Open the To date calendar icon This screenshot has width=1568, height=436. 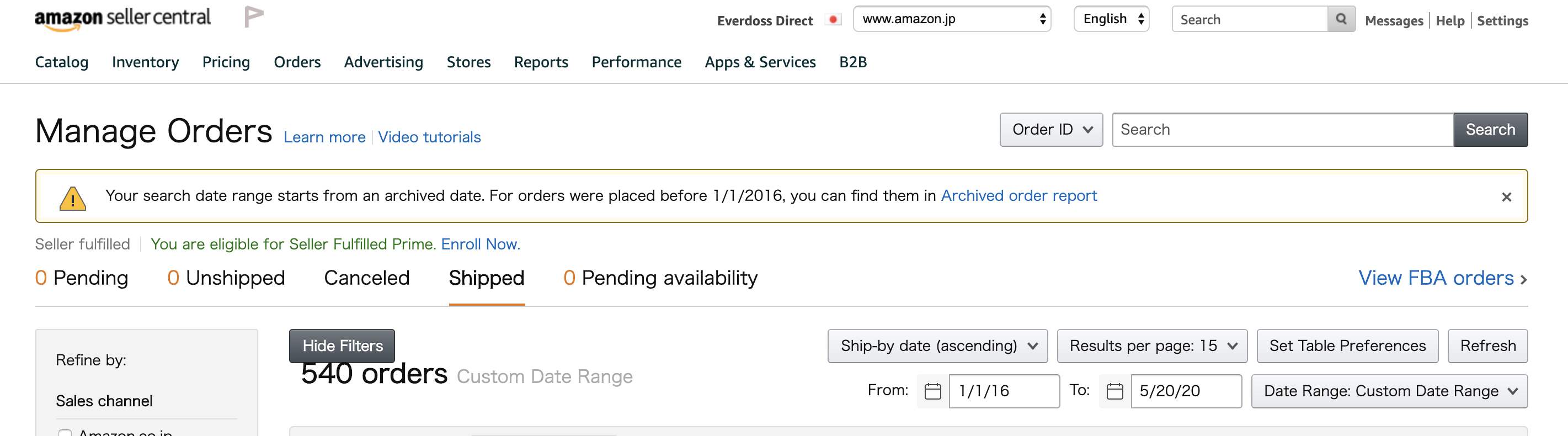point(1114,391)
